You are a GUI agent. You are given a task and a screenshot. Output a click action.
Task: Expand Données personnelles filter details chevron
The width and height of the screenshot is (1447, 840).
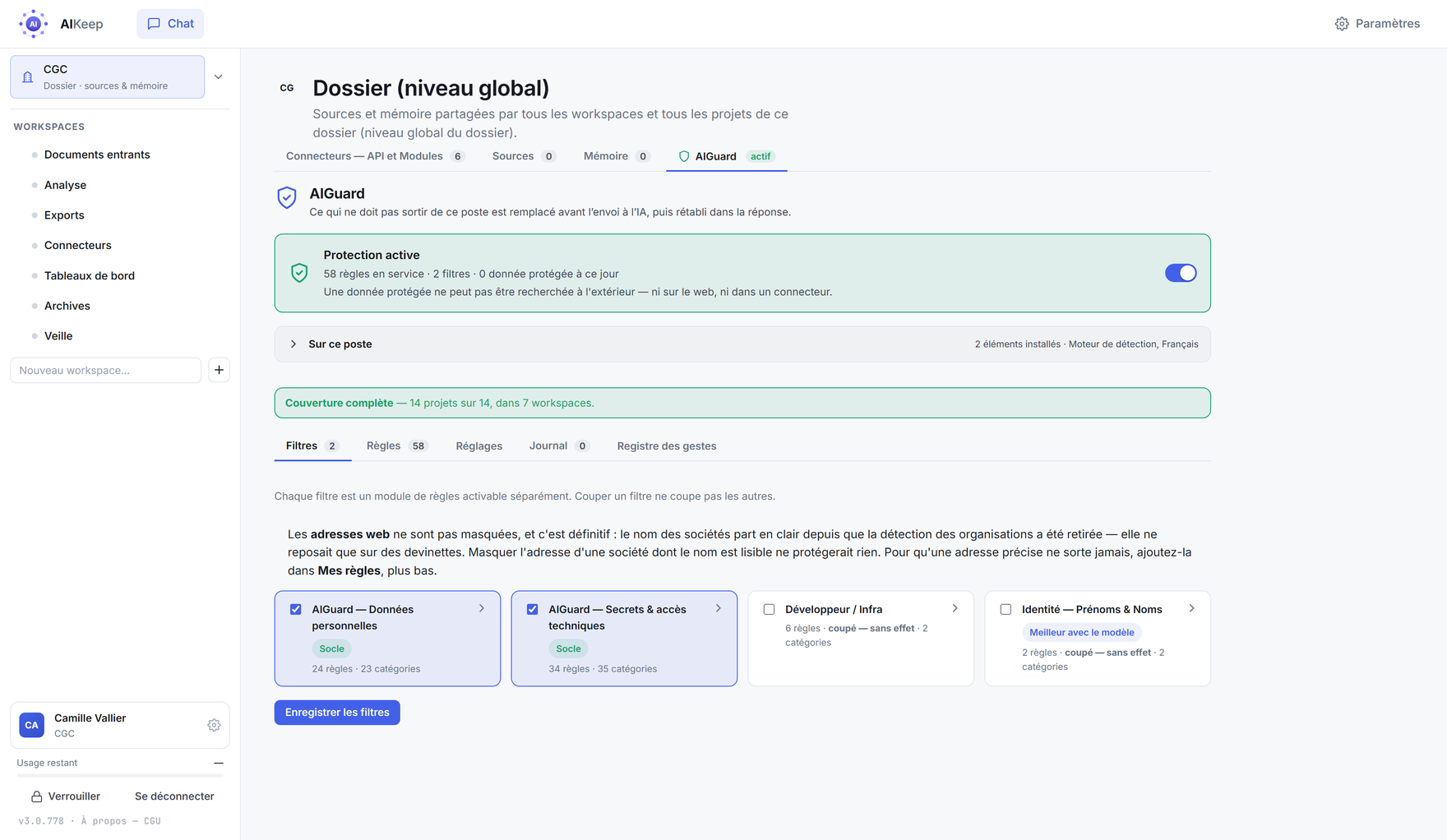[x=482, y=609]
